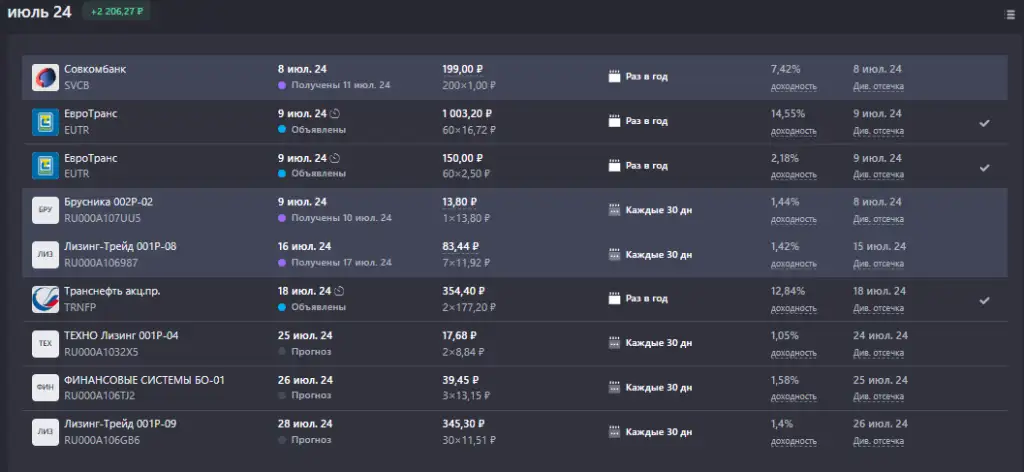The height and width of the screenshot is (472, 1024).
Task: Toggle the checkmark in Транснефть акц.пр. row
Action: point(985,300)
